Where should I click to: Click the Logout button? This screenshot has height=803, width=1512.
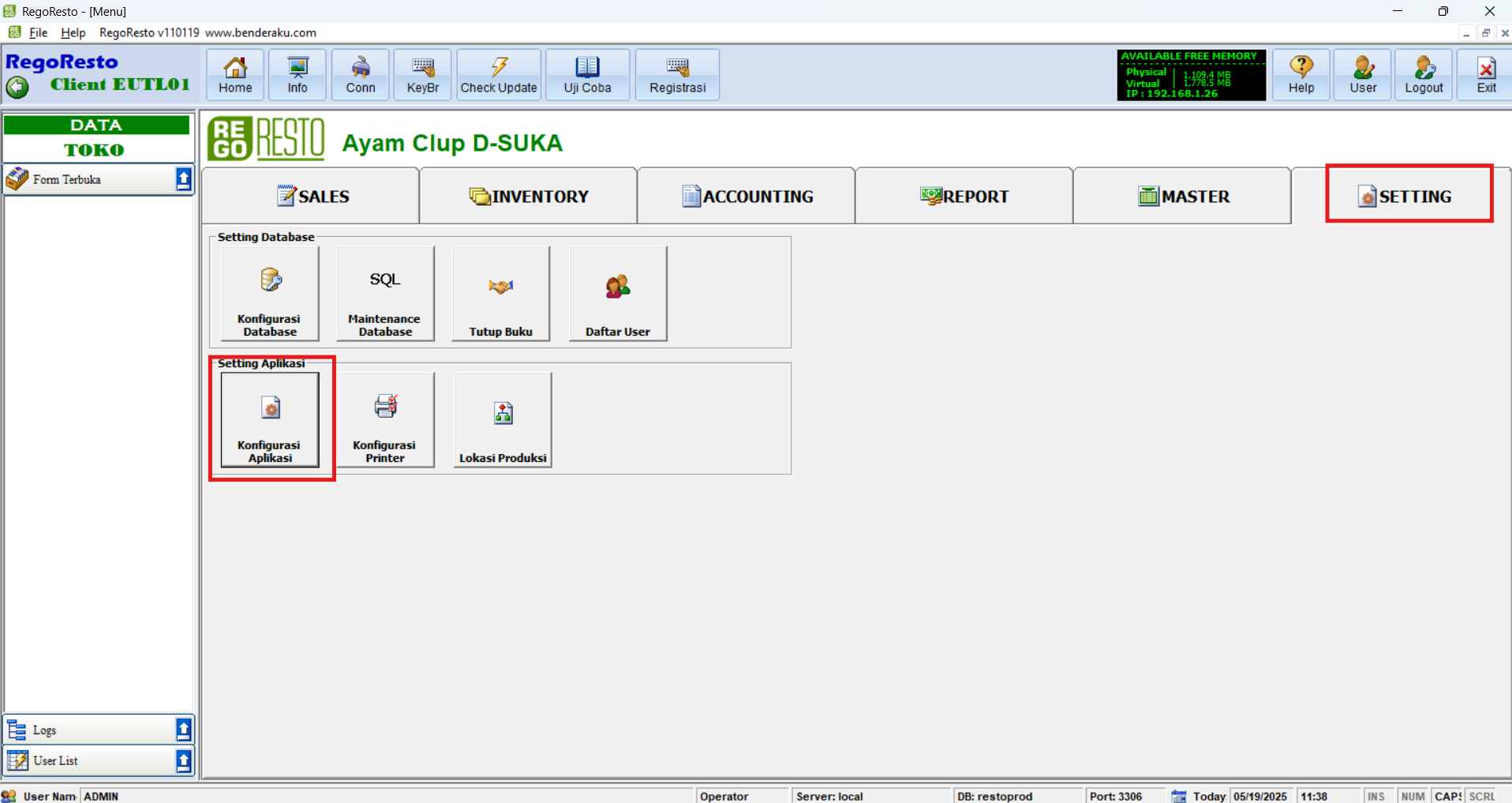click(1423, 75)
